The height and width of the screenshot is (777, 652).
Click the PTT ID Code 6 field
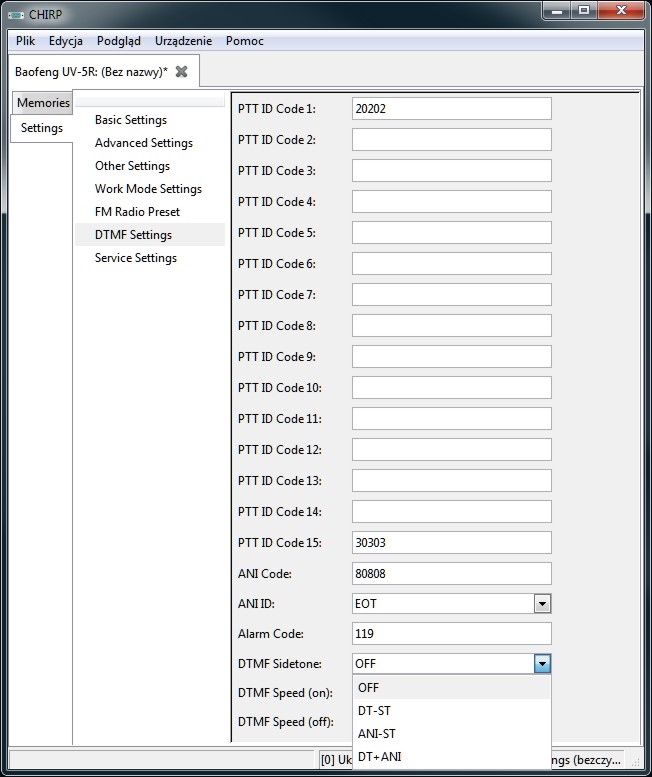click(451, 264)
